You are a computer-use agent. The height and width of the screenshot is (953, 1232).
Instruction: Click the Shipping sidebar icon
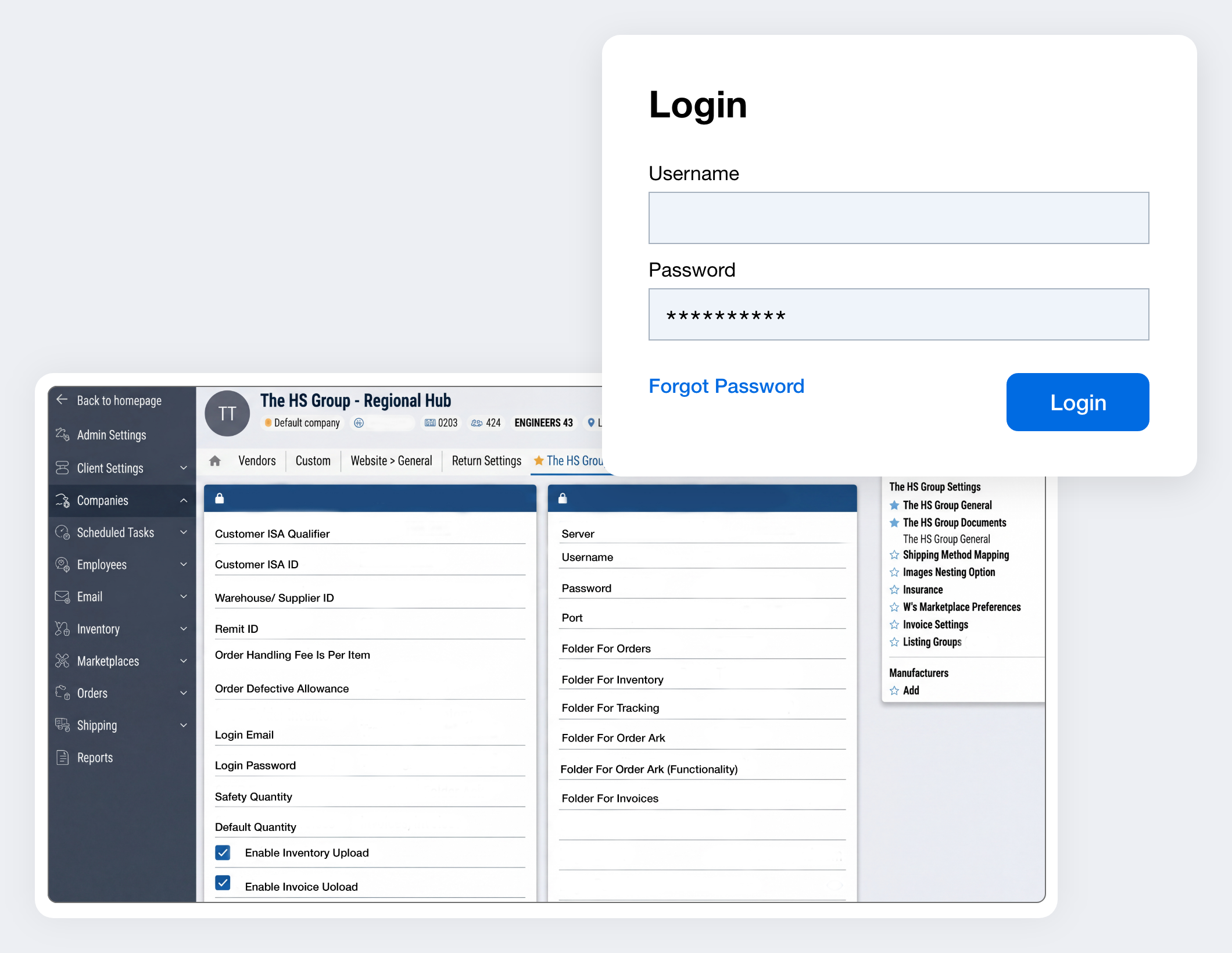click(x=62, y=725)
